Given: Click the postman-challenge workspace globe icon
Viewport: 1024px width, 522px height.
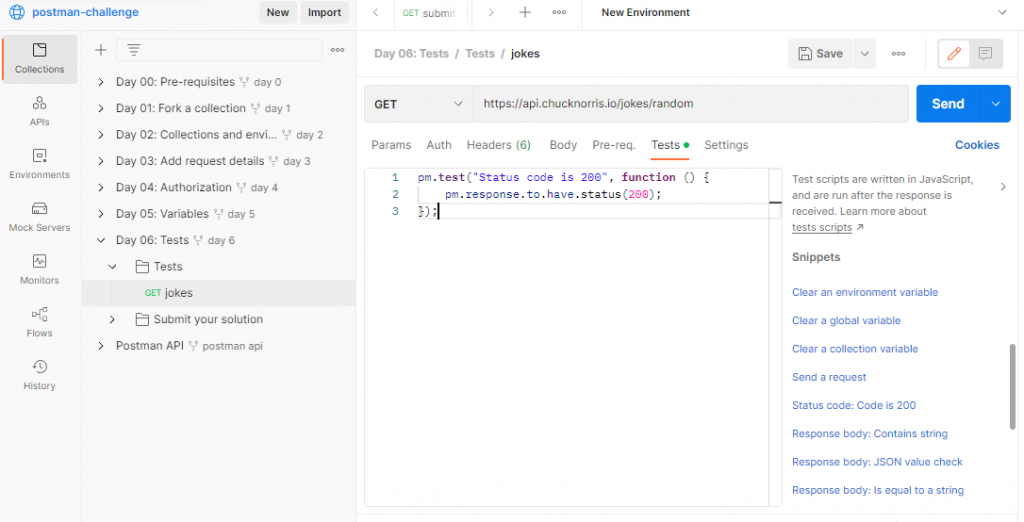Looking at the screenshot, I should coord(16,12).
